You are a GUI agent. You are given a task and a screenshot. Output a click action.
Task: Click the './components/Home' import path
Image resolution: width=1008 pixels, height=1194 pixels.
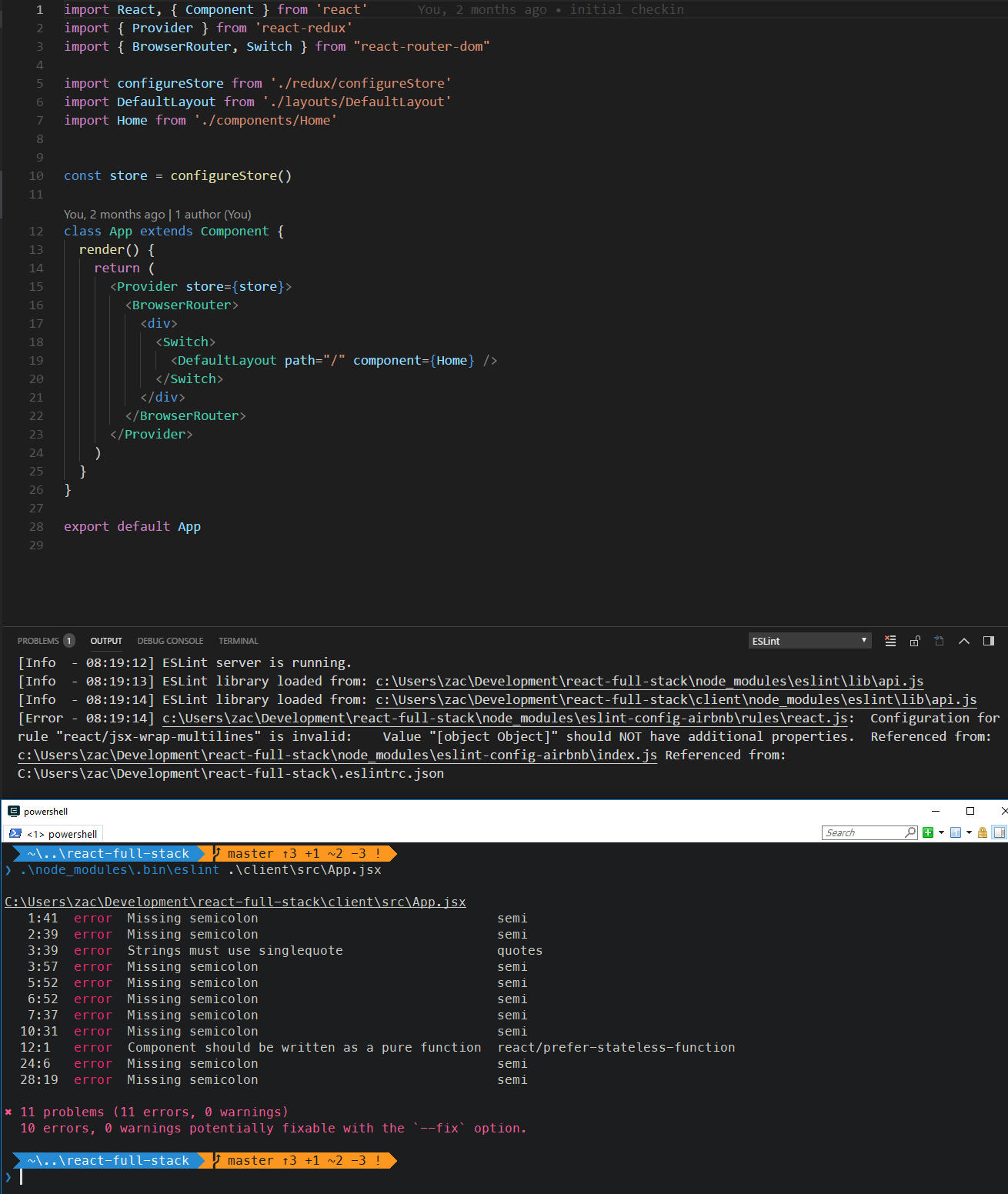(265, 121)
